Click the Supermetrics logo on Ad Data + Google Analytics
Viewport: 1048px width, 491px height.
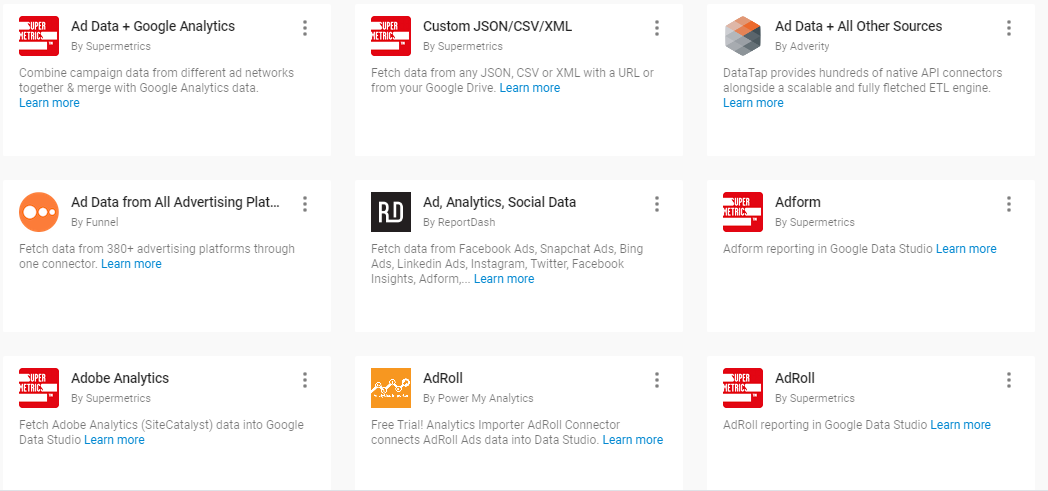[39, 36]
